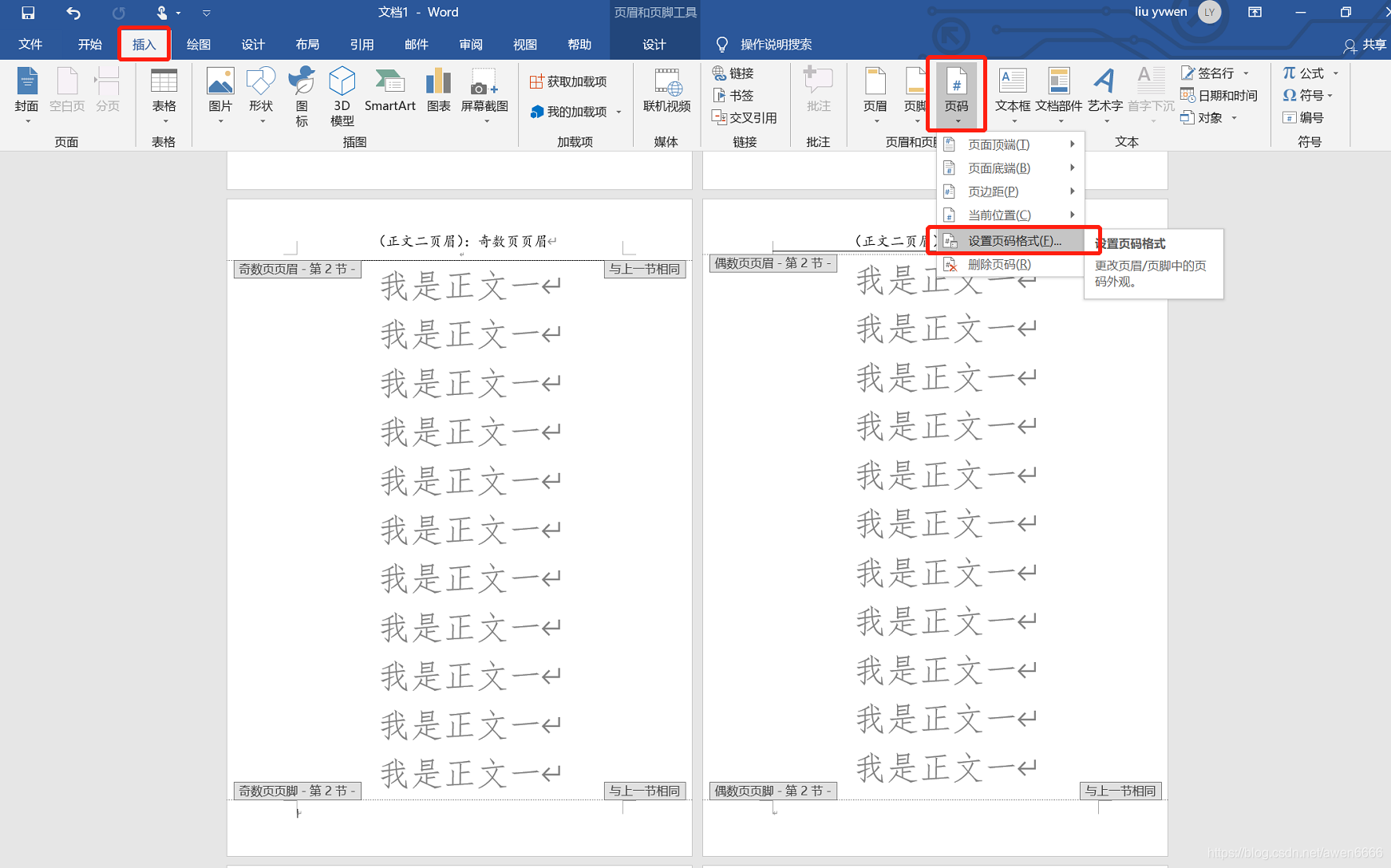Click Tell Me search box (操作说明搜索)
This screenshot has width=1391, height=868.
pyautogui.click(x=765, y=45)
